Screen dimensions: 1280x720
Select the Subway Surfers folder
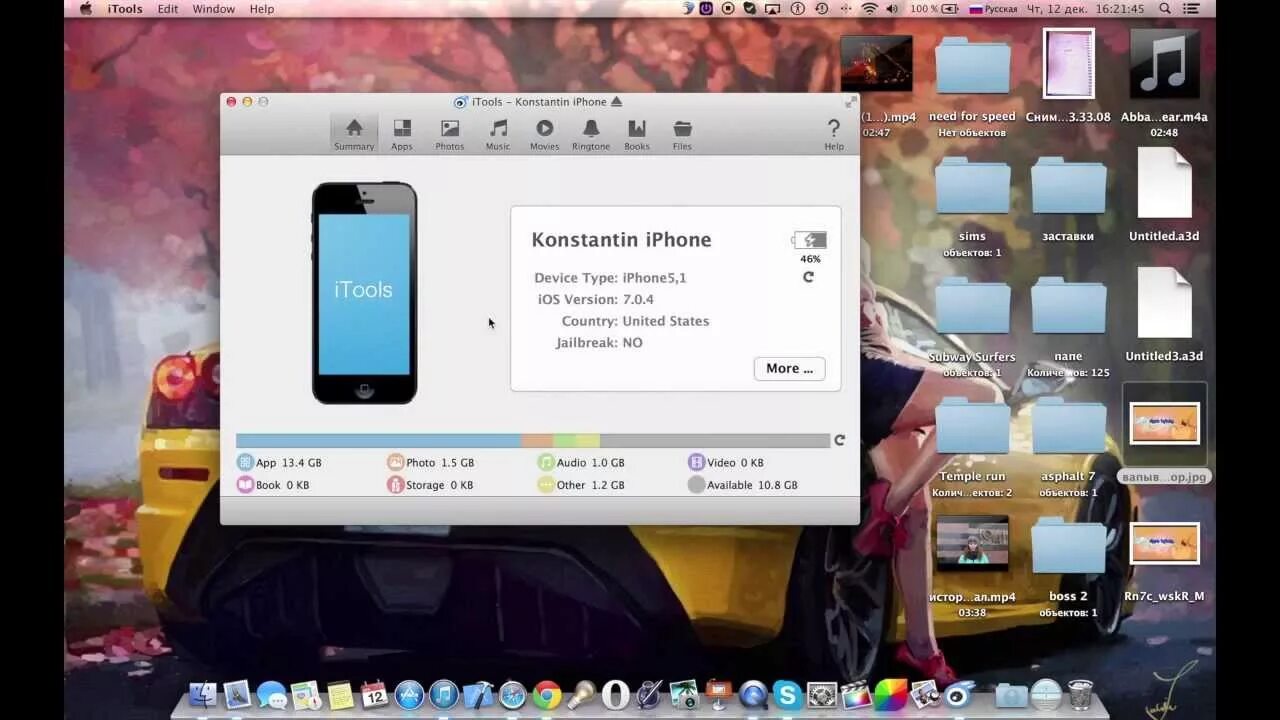click(972, 307)
